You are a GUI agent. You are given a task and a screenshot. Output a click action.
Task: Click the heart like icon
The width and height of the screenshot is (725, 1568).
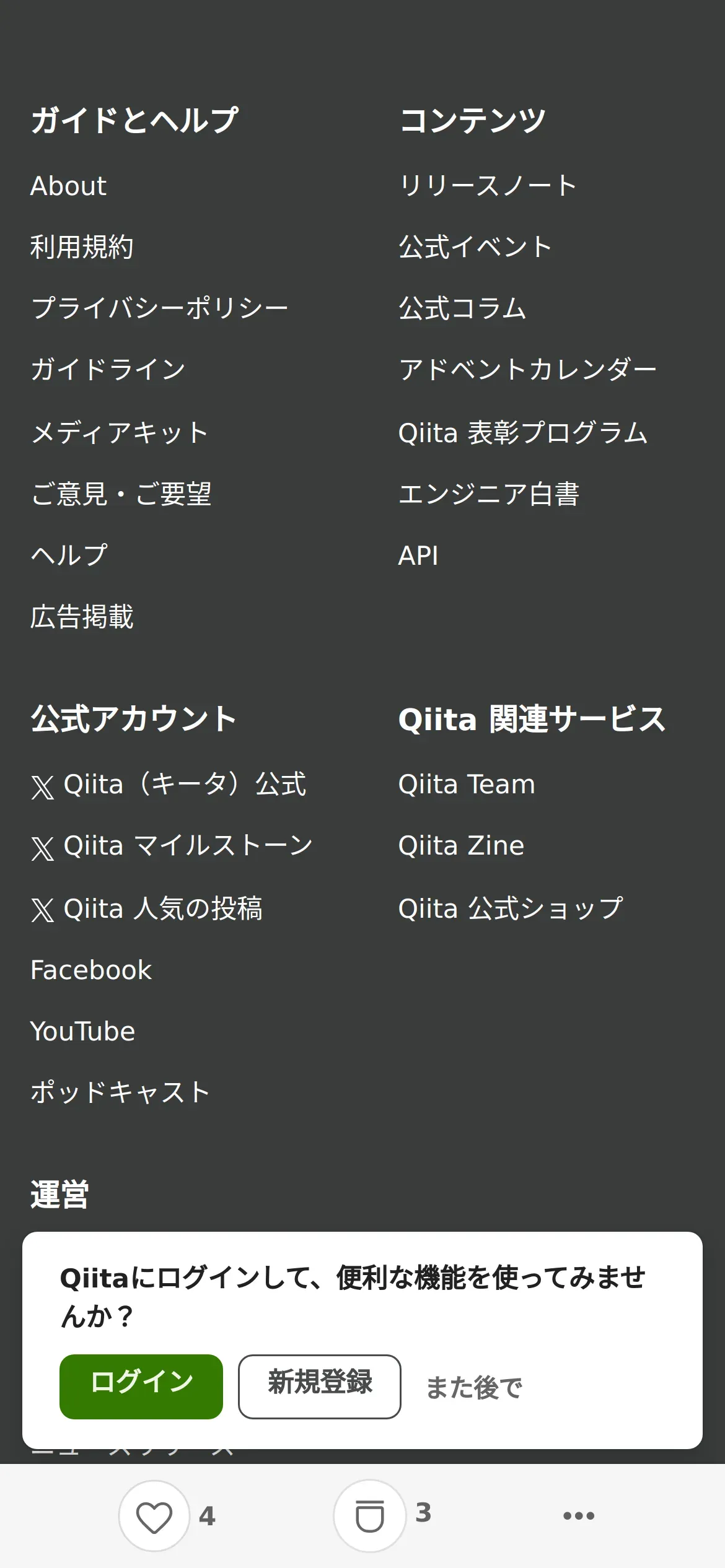click(154, 1516)
